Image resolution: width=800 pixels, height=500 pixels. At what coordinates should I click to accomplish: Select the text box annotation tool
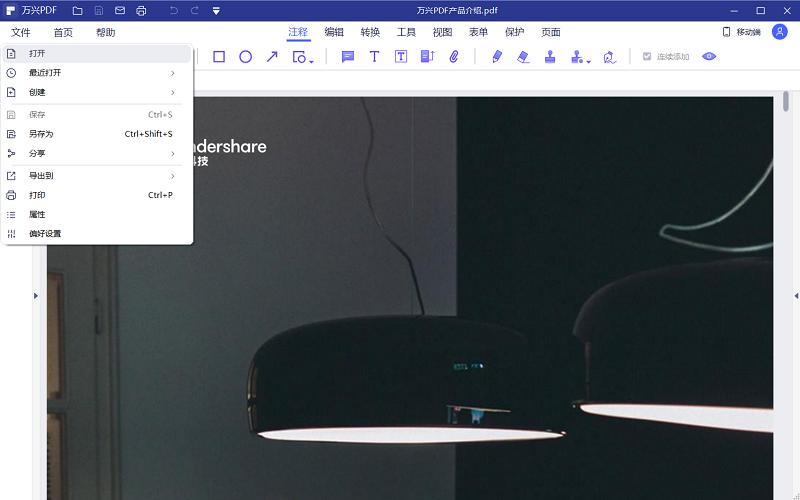coord(401,57)
